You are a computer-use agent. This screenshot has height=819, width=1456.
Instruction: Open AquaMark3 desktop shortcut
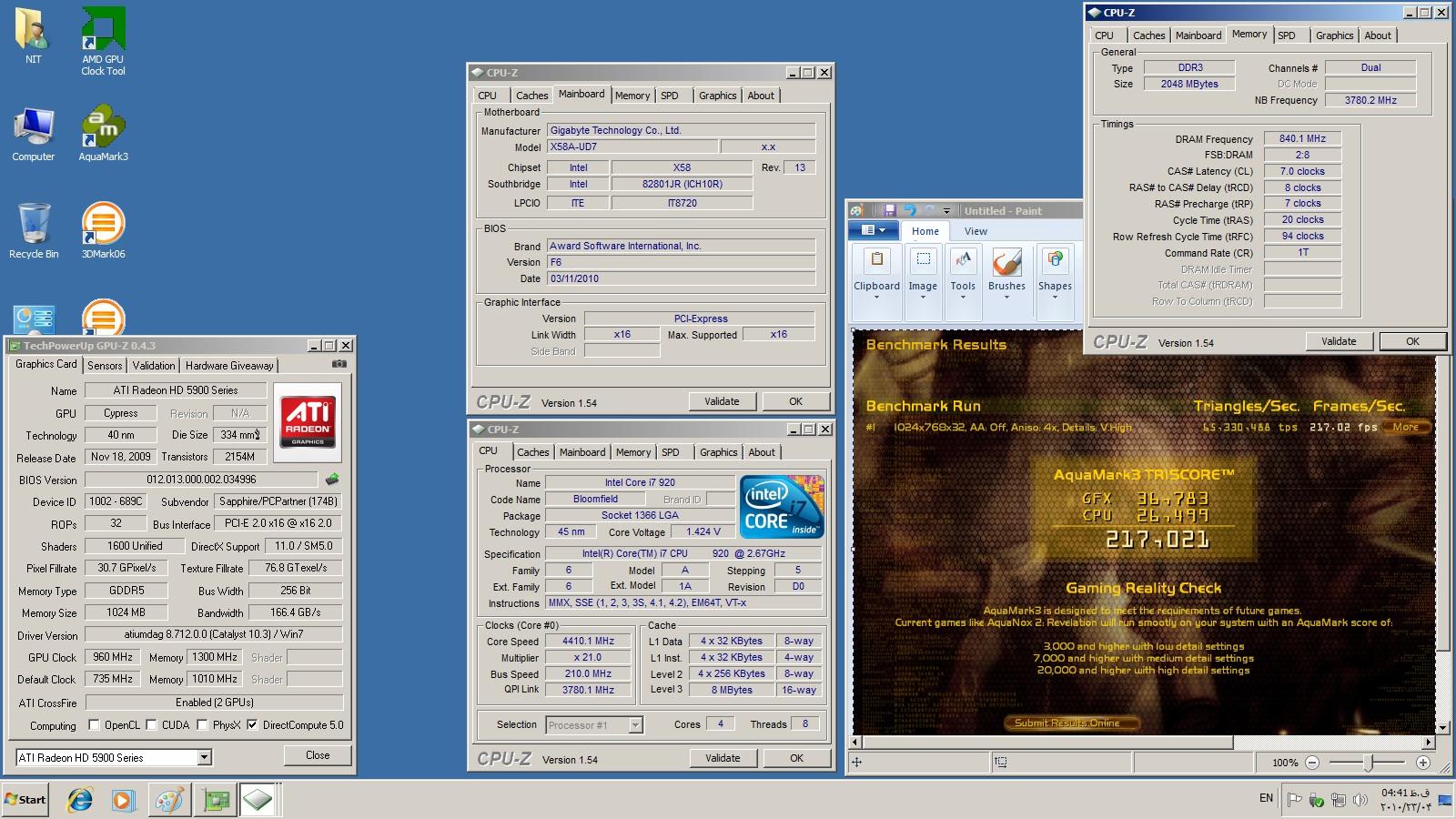click(x=103, y=133)
